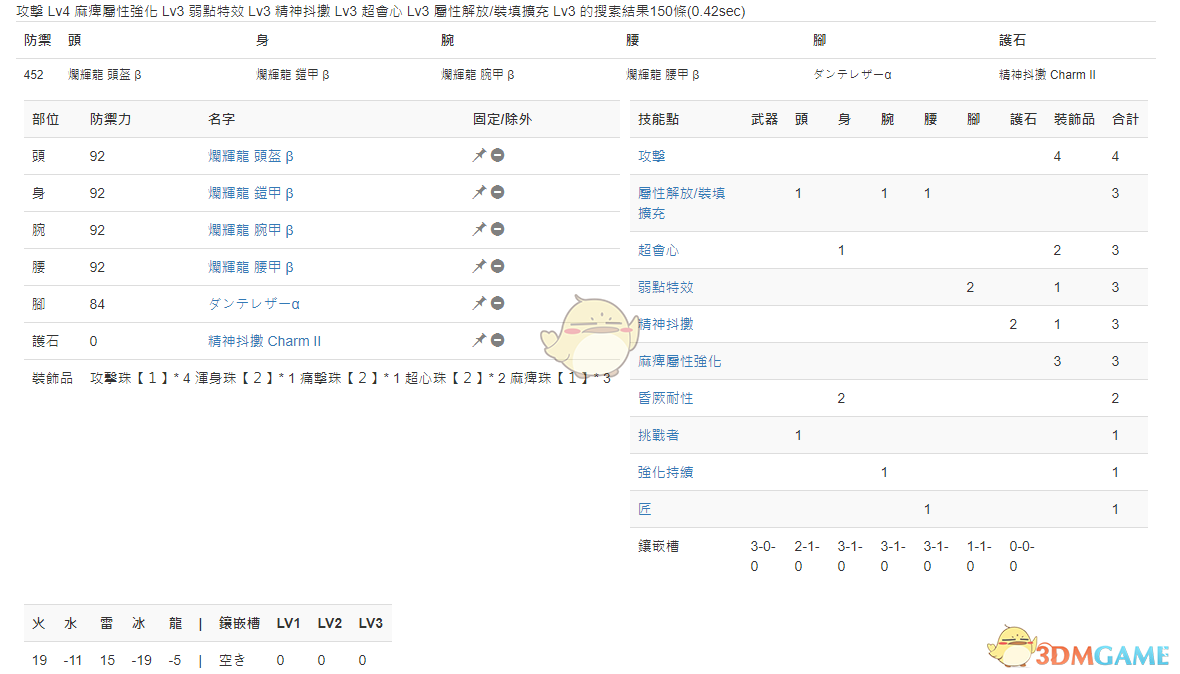1180x674 pixels.
Task: Click the 攻擊 total value 4
Action: coord(1115,156)
